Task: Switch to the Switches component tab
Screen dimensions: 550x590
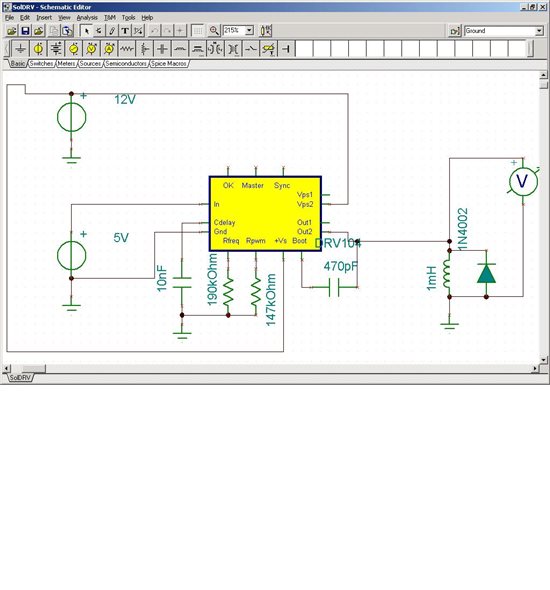Action: 41,64
